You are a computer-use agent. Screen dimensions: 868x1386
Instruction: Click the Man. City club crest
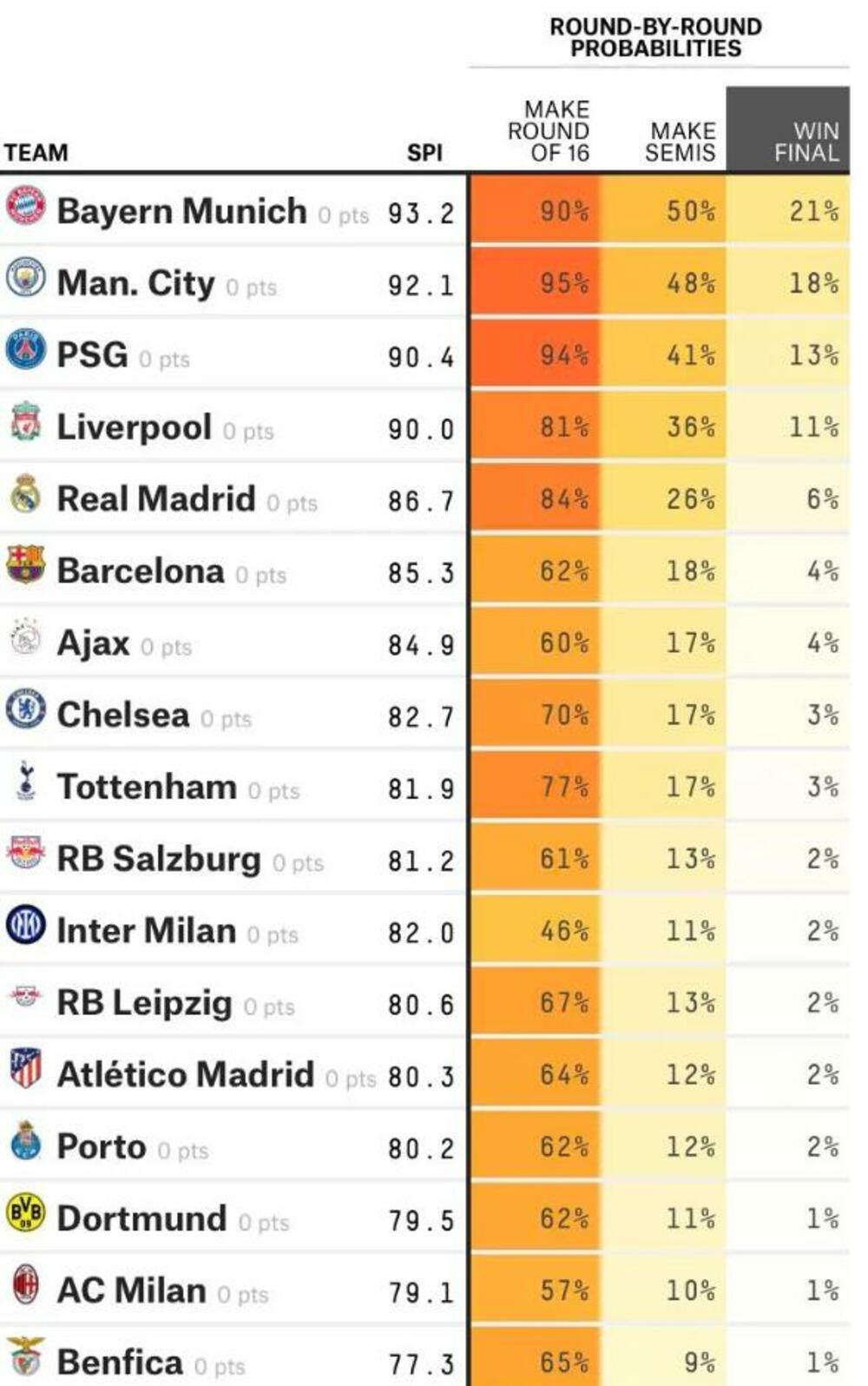tap(26, 278)
